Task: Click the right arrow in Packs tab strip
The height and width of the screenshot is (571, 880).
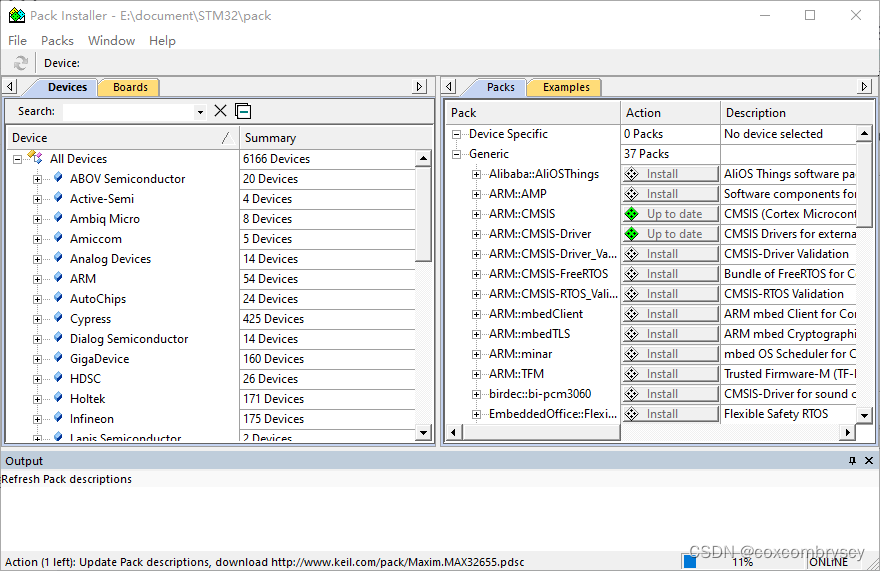Action: (x=865, y=86)
